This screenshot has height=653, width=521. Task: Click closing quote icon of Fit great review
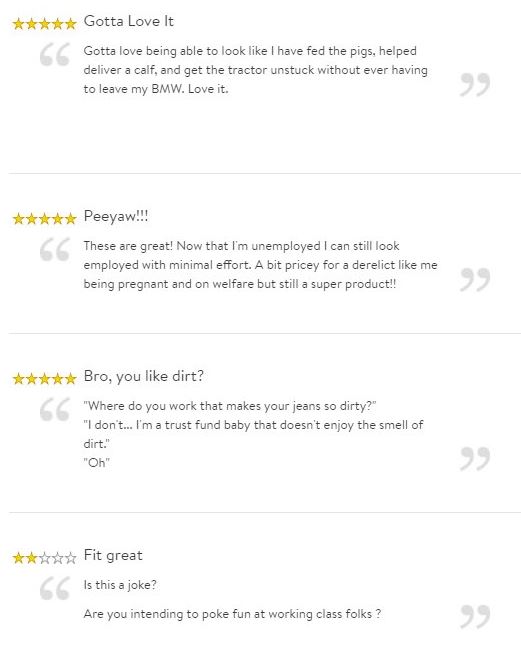tap(475, 616)
